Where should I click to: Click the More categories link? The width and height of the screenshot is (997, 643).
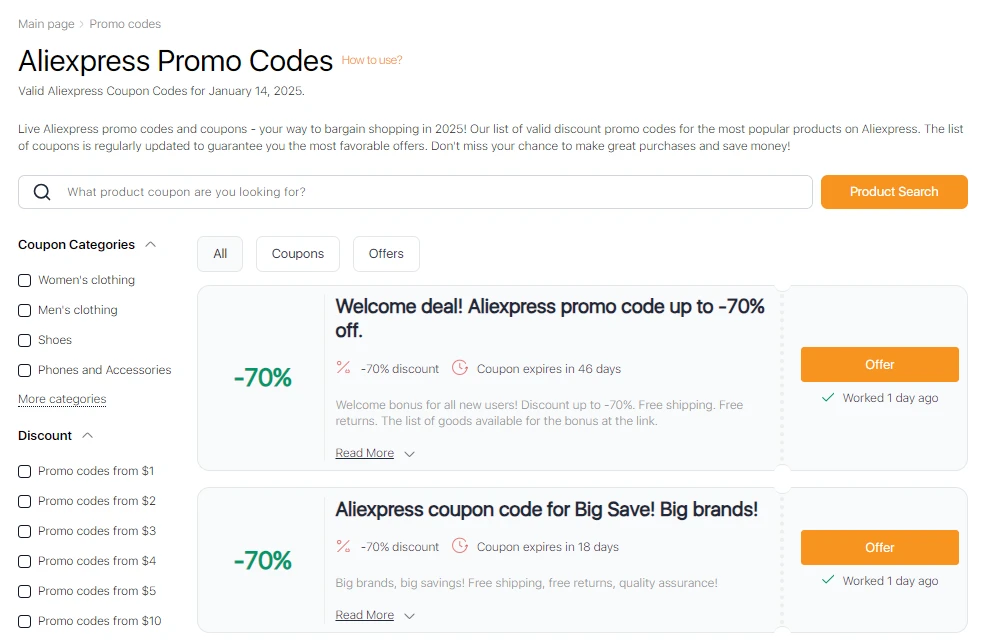point(62,399)
